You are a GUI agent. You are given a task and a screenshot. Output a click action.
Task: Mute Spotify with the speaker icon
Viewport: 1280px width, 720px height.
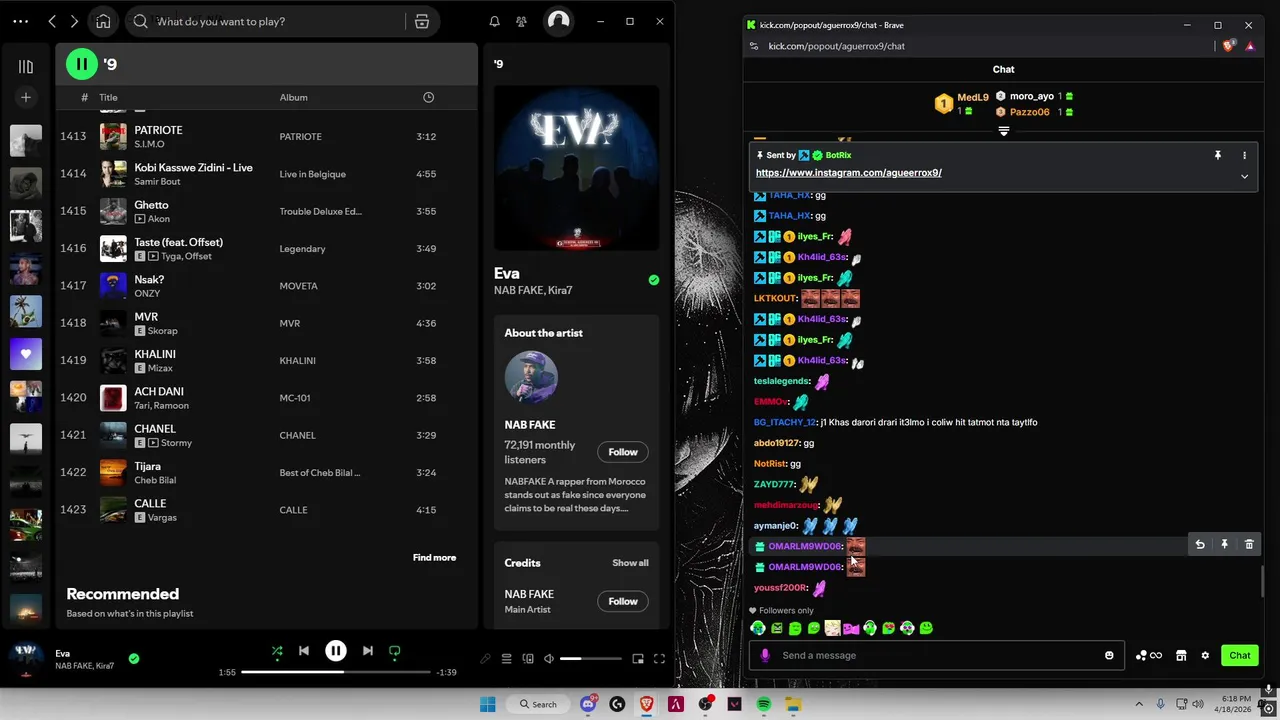point(548,659)
